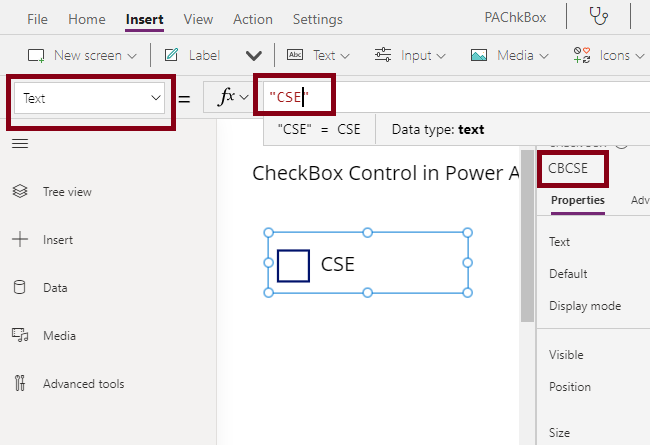Open Media pane in left sidebar

[x=59, y=336]
